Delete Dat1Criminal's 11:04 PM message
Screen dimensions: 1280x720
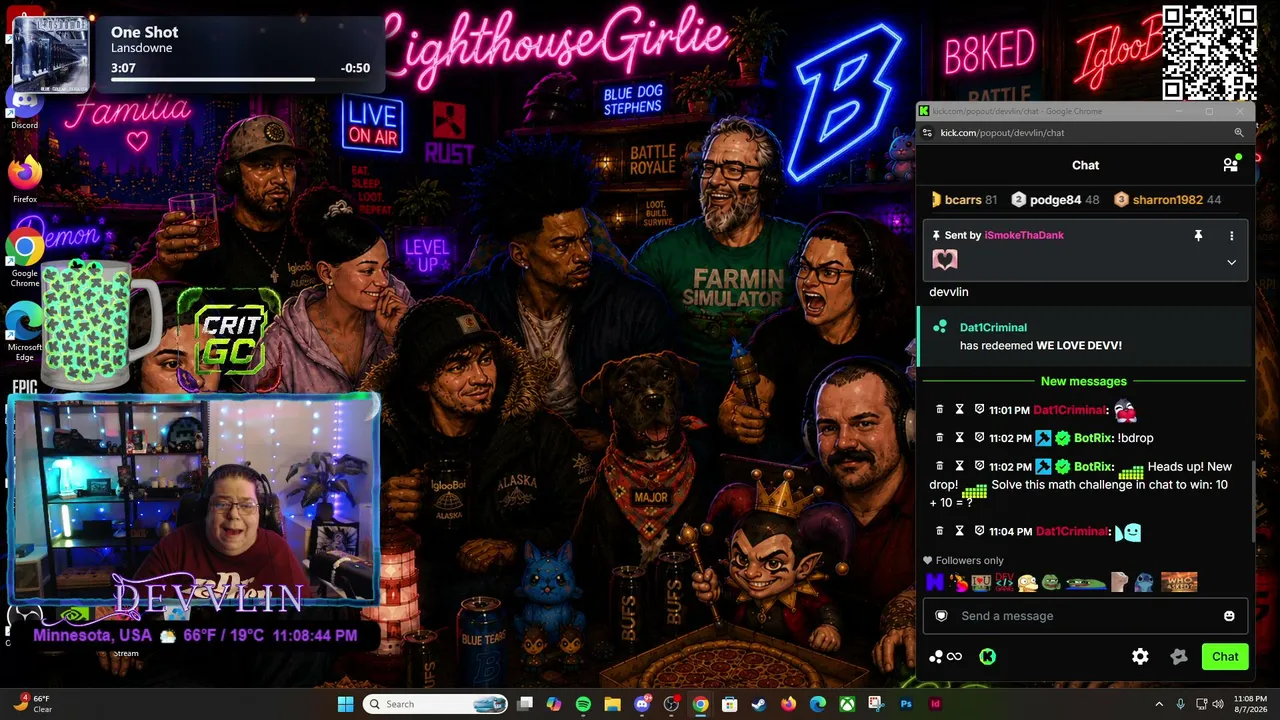click(x=939, y=531)
